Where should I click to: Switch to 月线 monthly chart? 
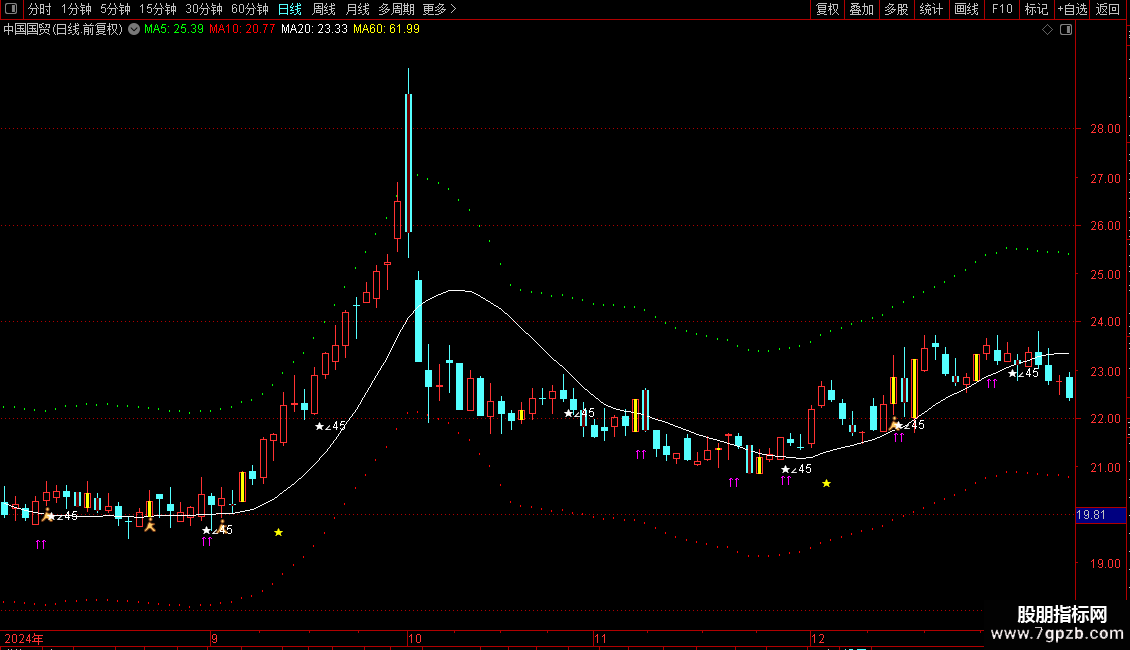[357, 9]
